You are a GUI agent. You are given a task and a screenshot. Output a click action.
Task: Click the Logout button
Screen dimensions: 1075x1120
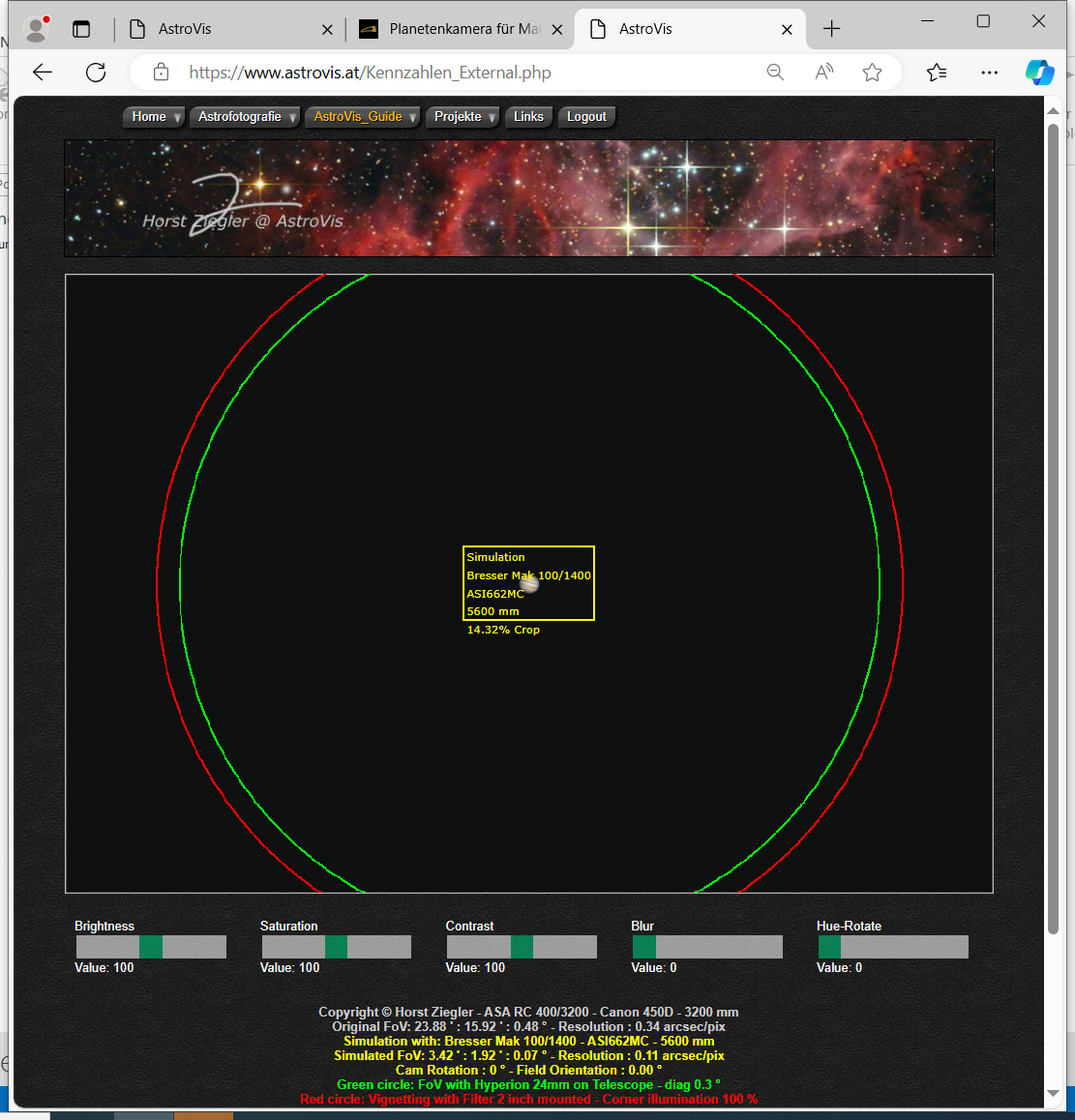click(586, 116)
